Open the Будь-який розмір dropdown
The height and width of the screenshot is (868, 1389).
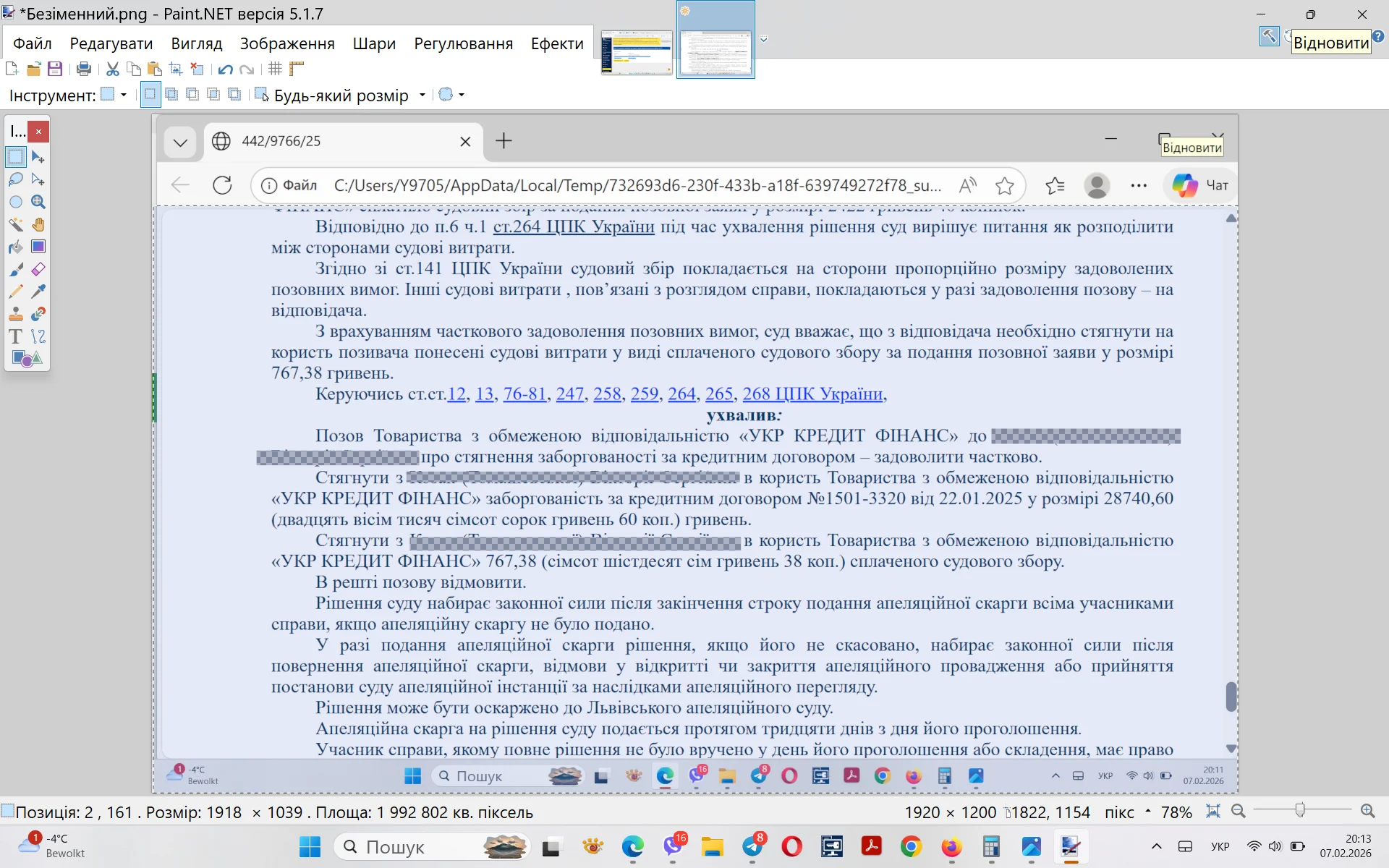(423, 95)
